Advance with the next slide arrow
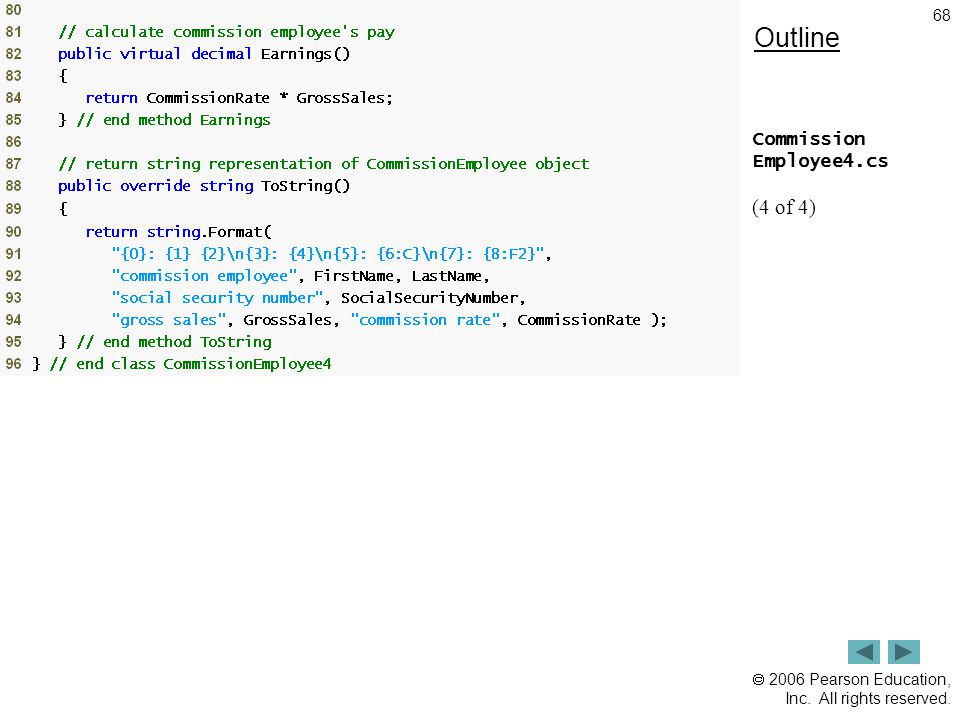Viewport: 960px width, 720px height. pyautogui.click(x=904, y=652)
